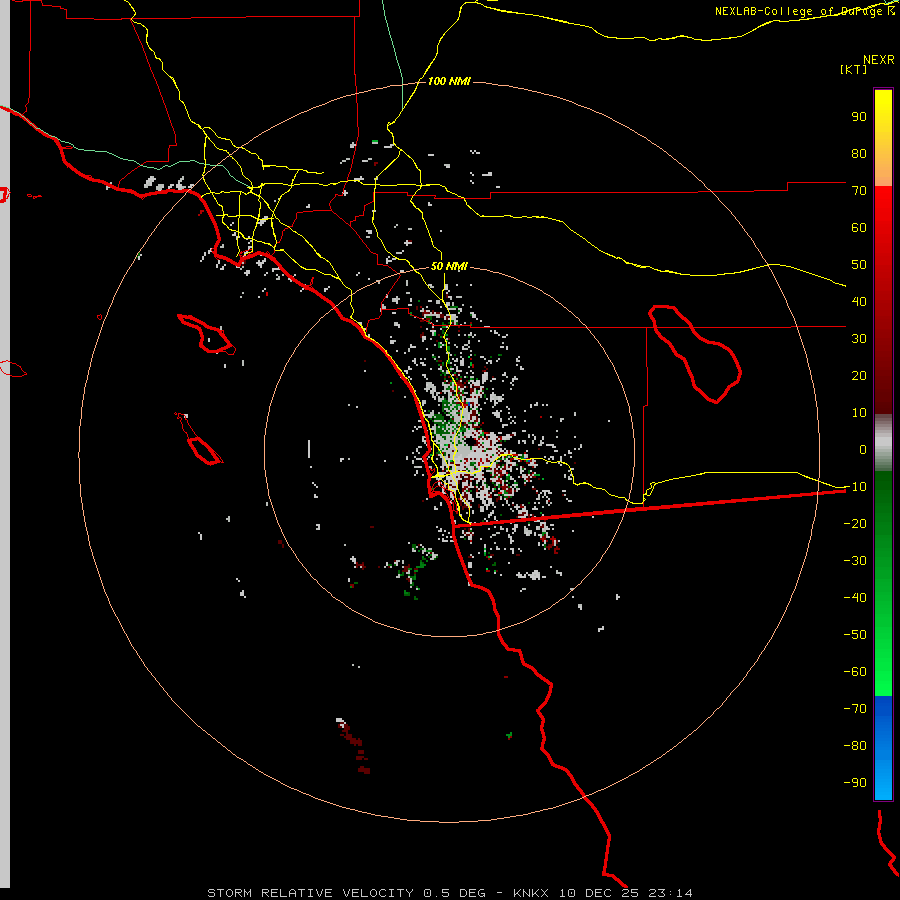900x900 pixels.
Task: Click the 40 knot scale label
Action: coord(859,301)
